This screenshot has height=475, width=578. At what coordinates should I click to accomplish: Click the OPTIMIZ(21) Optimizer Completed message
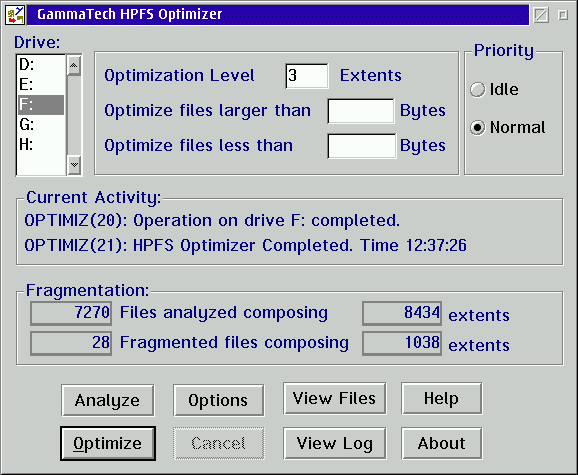pos(246,245)
